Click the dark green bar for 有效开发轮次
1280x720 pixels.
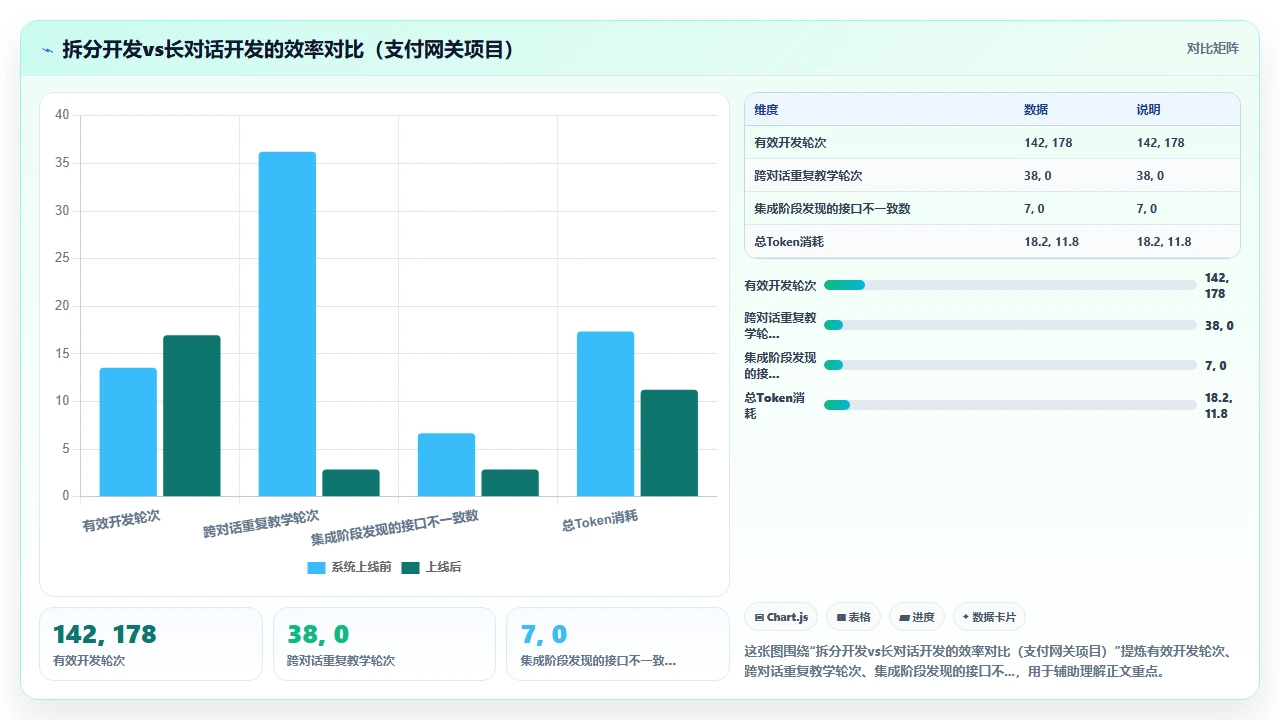coord(192,416)
